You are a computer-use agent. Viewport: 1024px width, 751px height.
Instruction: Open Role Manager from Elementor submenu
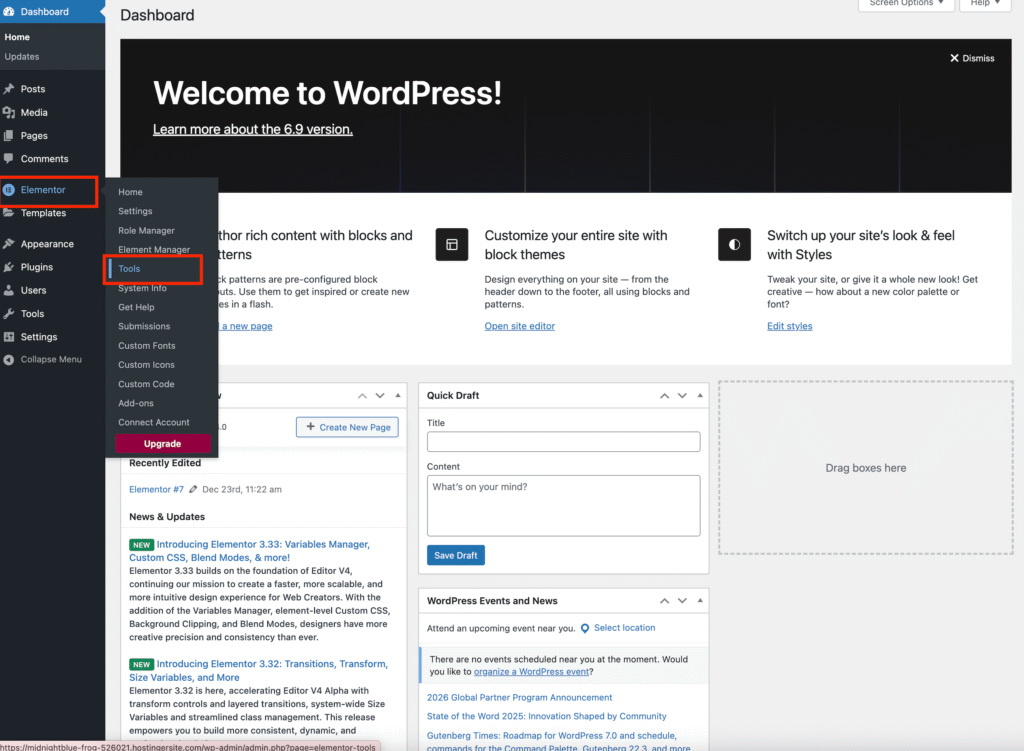click(x=146, y=231)
